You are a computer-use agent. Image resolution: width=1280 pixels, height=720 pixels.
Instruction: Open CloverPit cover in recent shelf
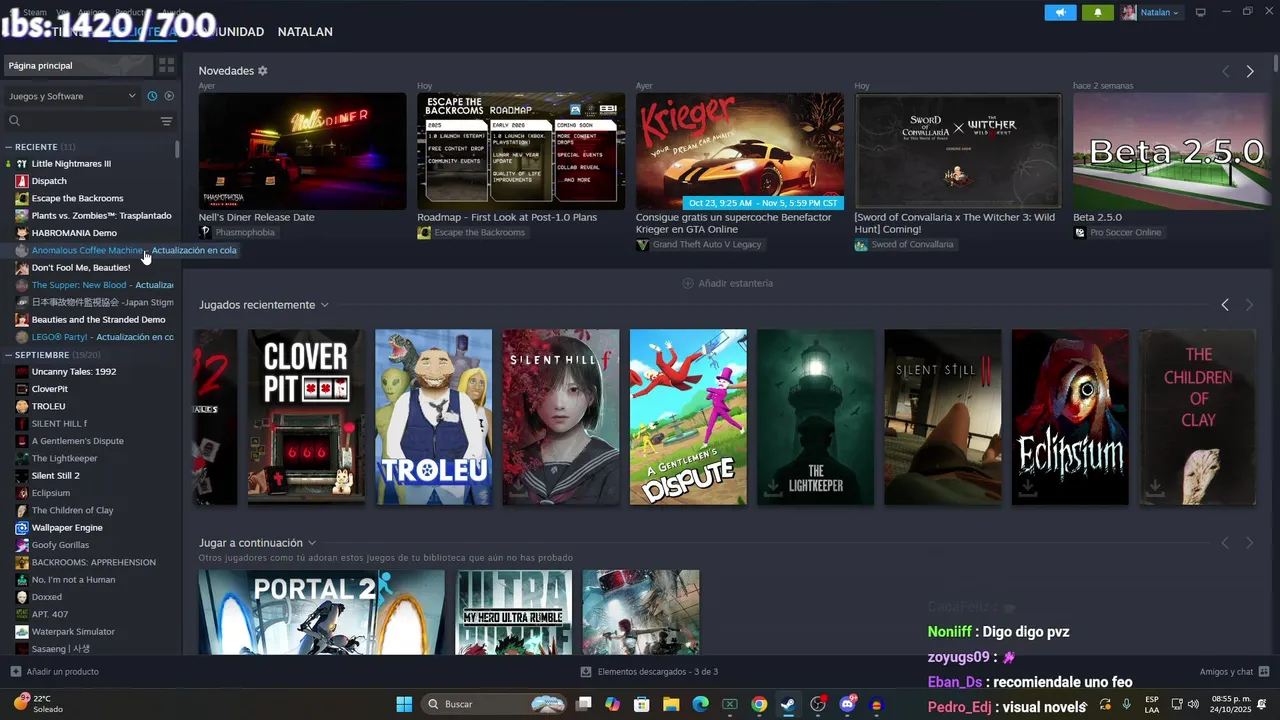coord(306,417)
